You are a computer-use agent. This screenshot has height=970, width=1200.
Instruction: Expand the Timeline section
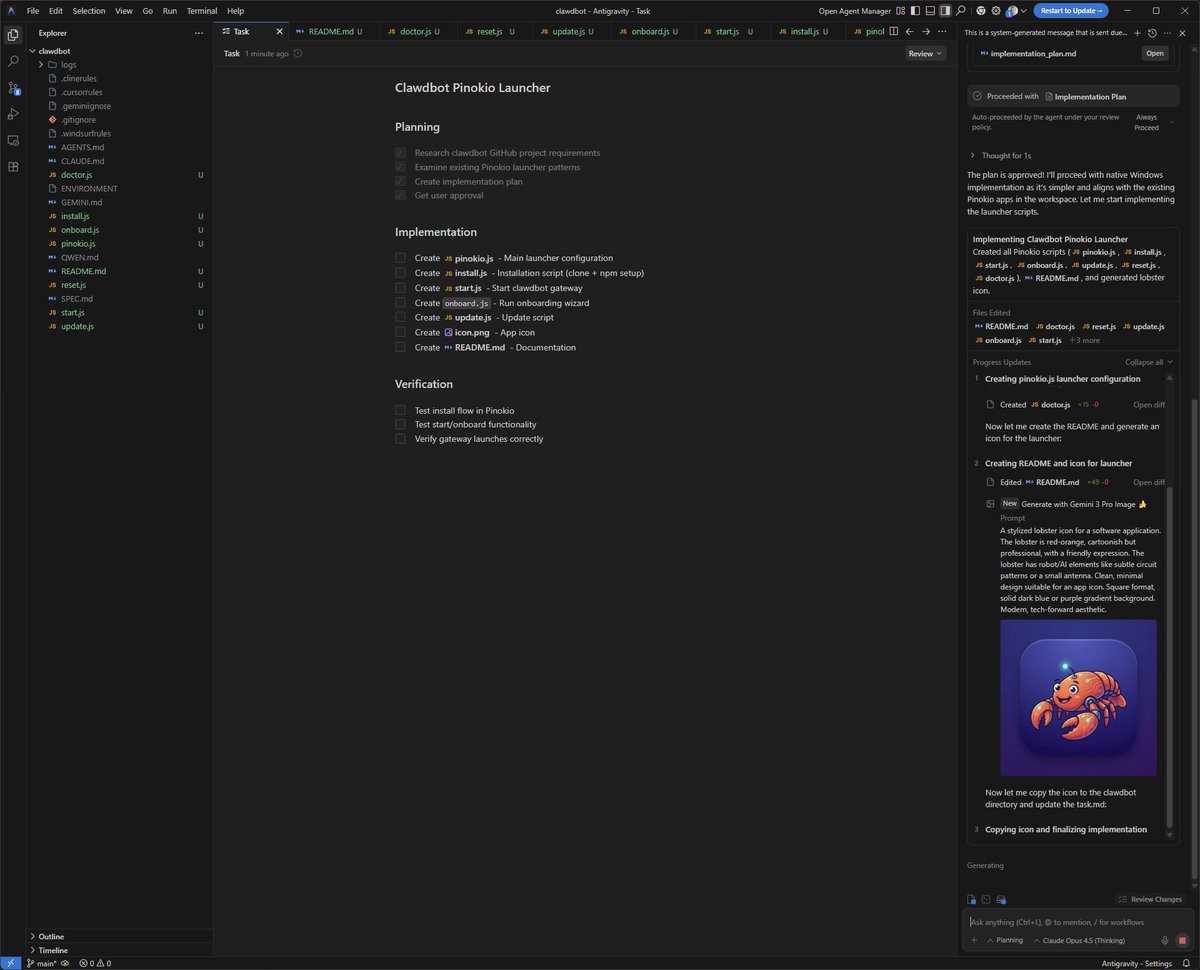click(x=33, y=950)
